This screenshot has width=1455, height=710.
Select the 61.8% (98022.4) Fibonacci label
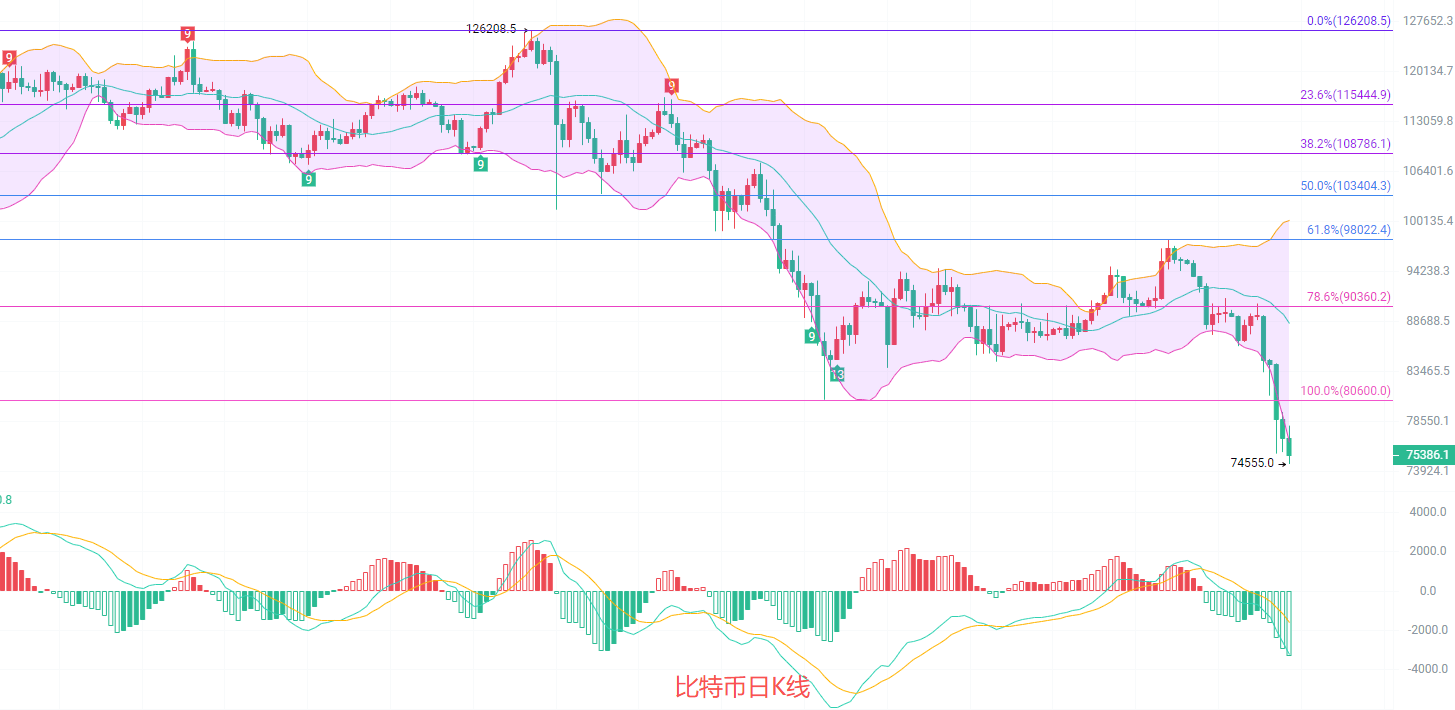1348,230
